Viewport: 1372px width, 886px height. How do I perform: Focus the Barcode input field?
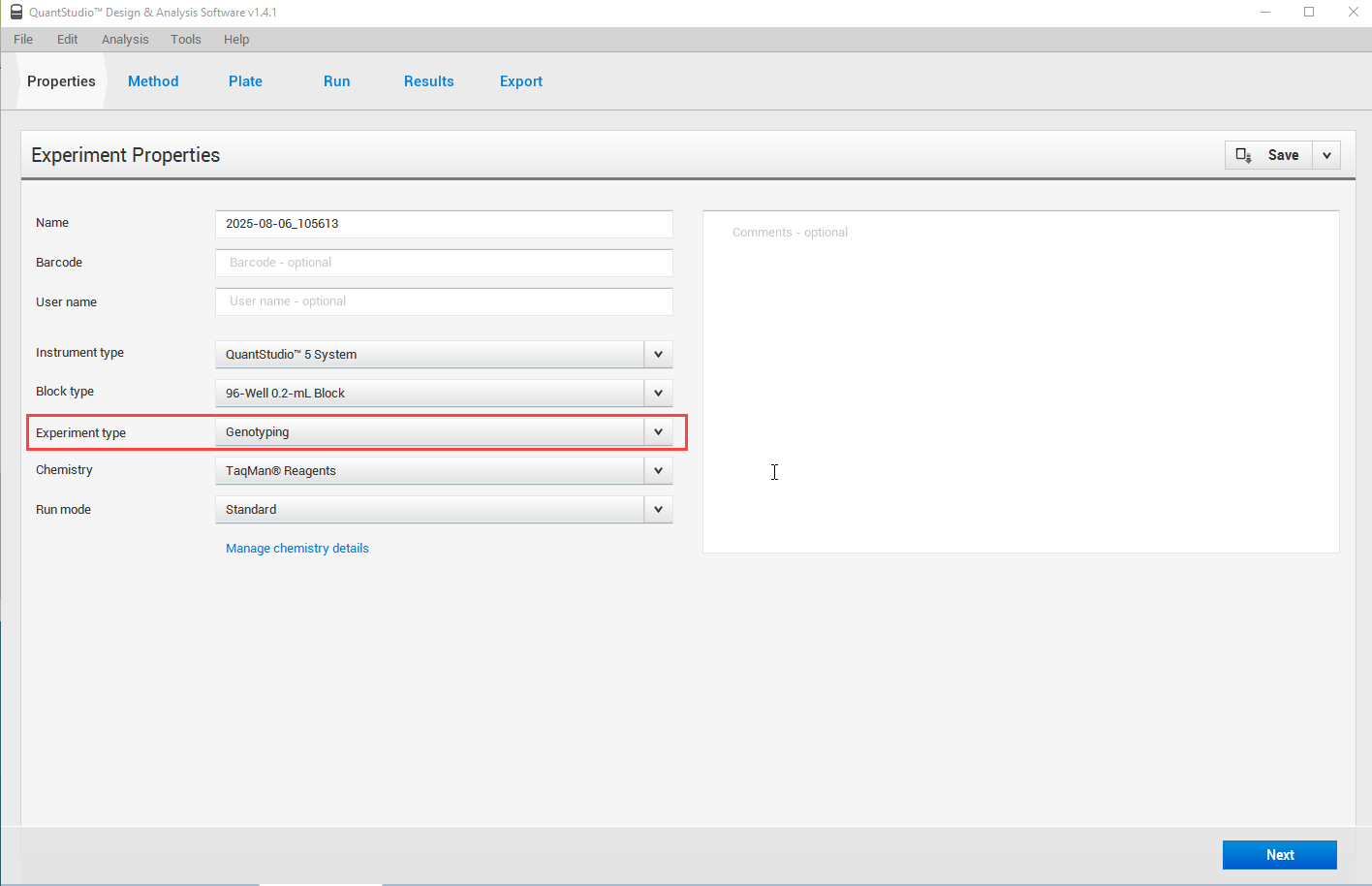click(443, 263)
